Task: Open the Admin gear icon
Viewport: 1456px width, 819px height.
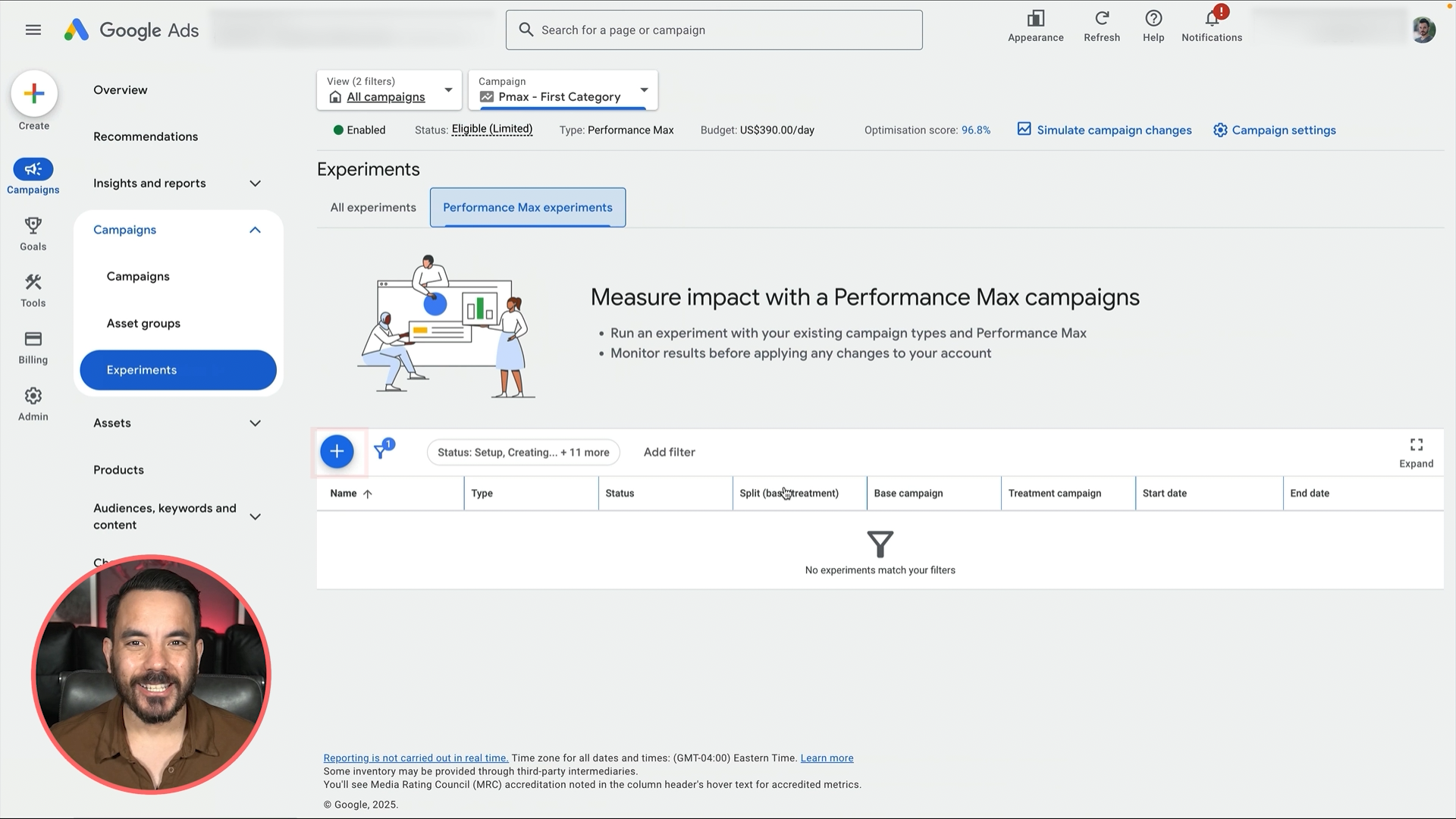Action: (x=33, y=396)
